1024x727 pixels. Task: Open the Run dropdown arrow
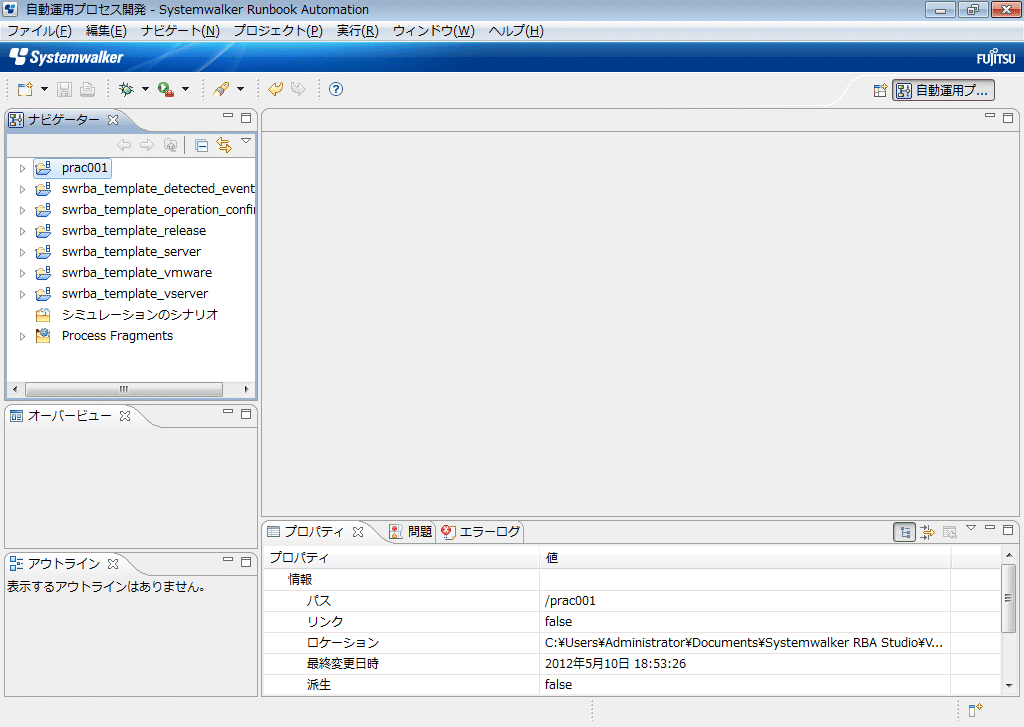click(185, 89)
